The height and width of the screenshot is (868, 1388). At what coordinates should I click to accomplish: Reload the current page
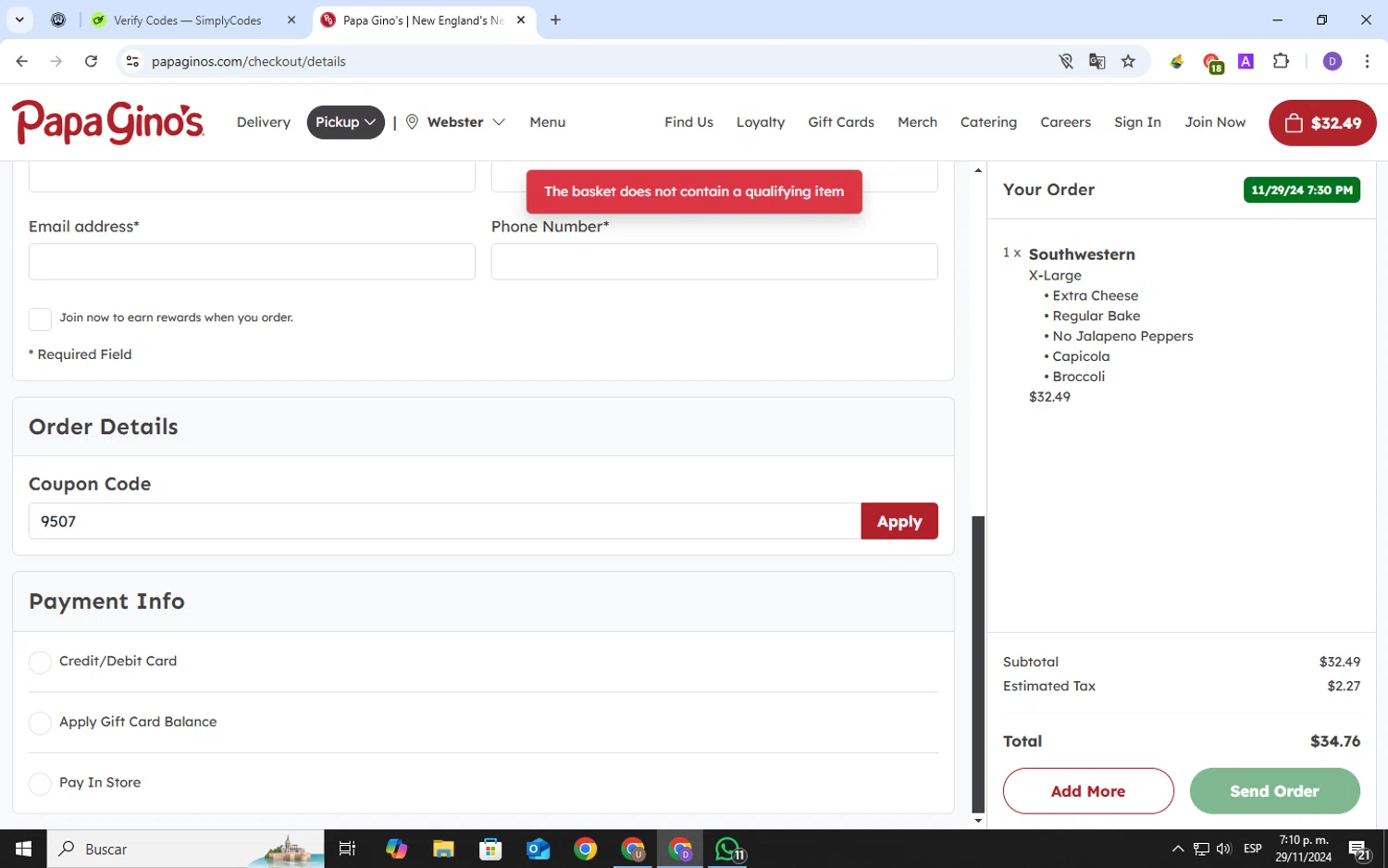(91, 61)
